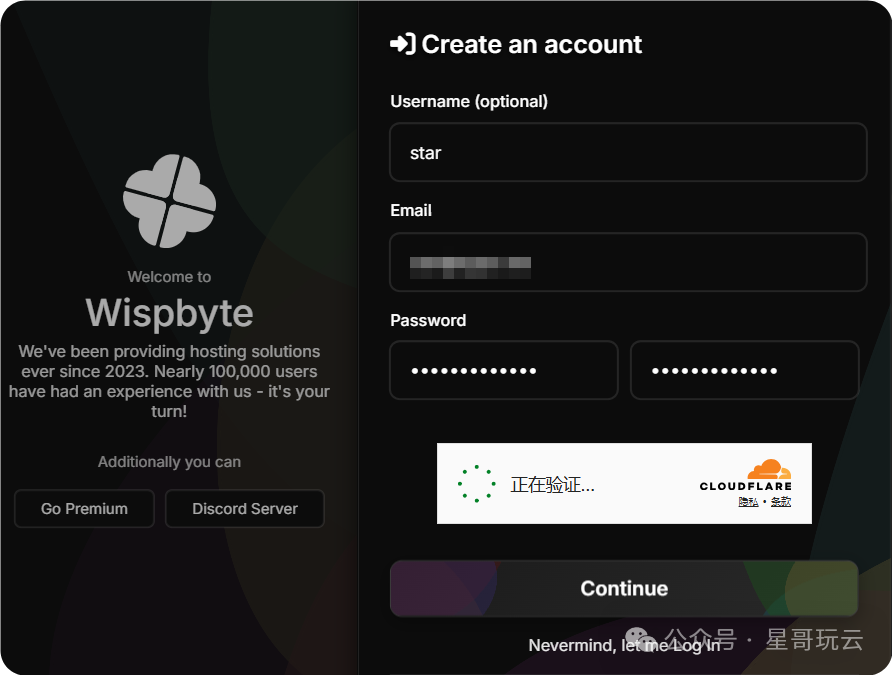892x675 pixels.
Task: Click the green verification spinner
Action: coord(476,484)
